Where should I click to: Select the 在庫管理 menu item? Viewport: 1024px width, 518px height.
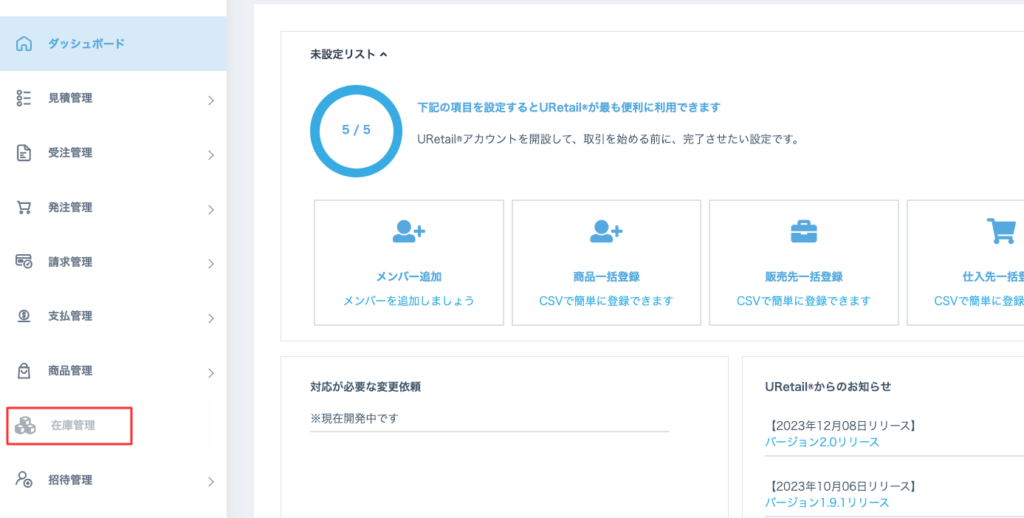tap(73, 426)
